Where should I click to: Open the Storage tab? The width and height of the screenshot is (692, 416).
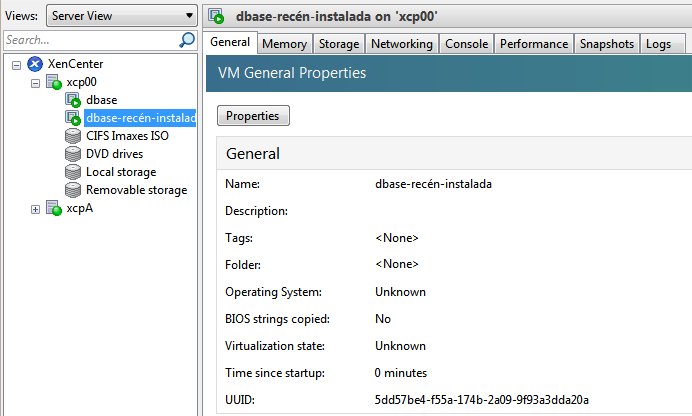point(339,44)
